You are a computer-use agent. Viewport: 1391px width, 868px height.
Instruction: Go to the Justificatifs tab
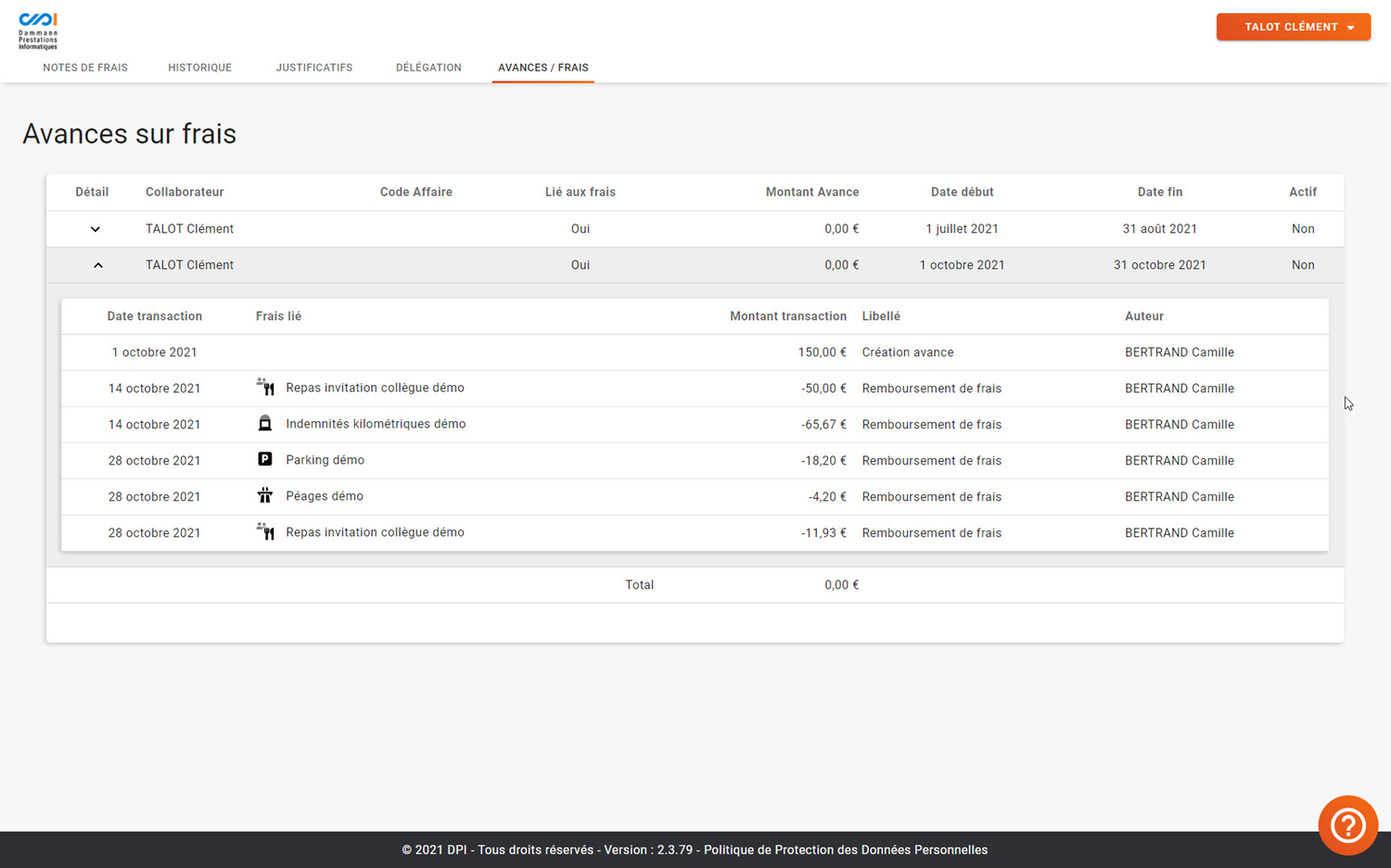point(313,68)
